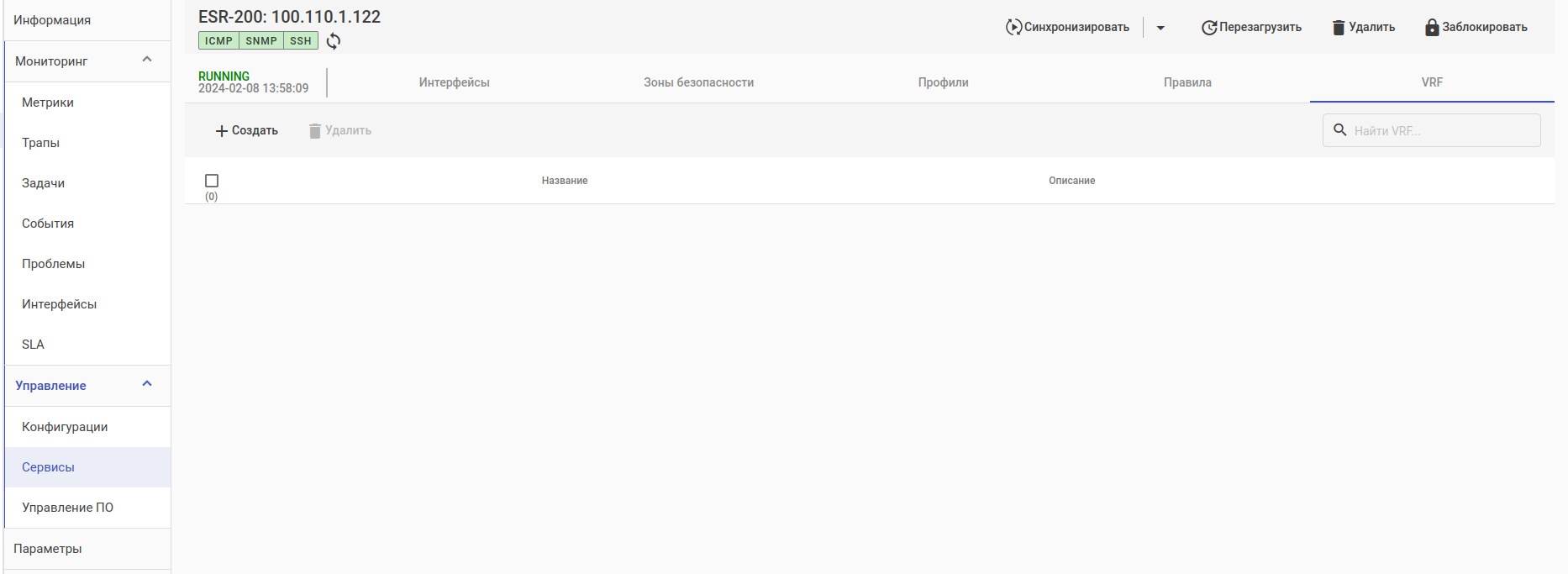The width and height of the screenshot is (1568, 574).
Task: Click the disabled Удалить button in VRF toolbar
Action: coord(340,130)
